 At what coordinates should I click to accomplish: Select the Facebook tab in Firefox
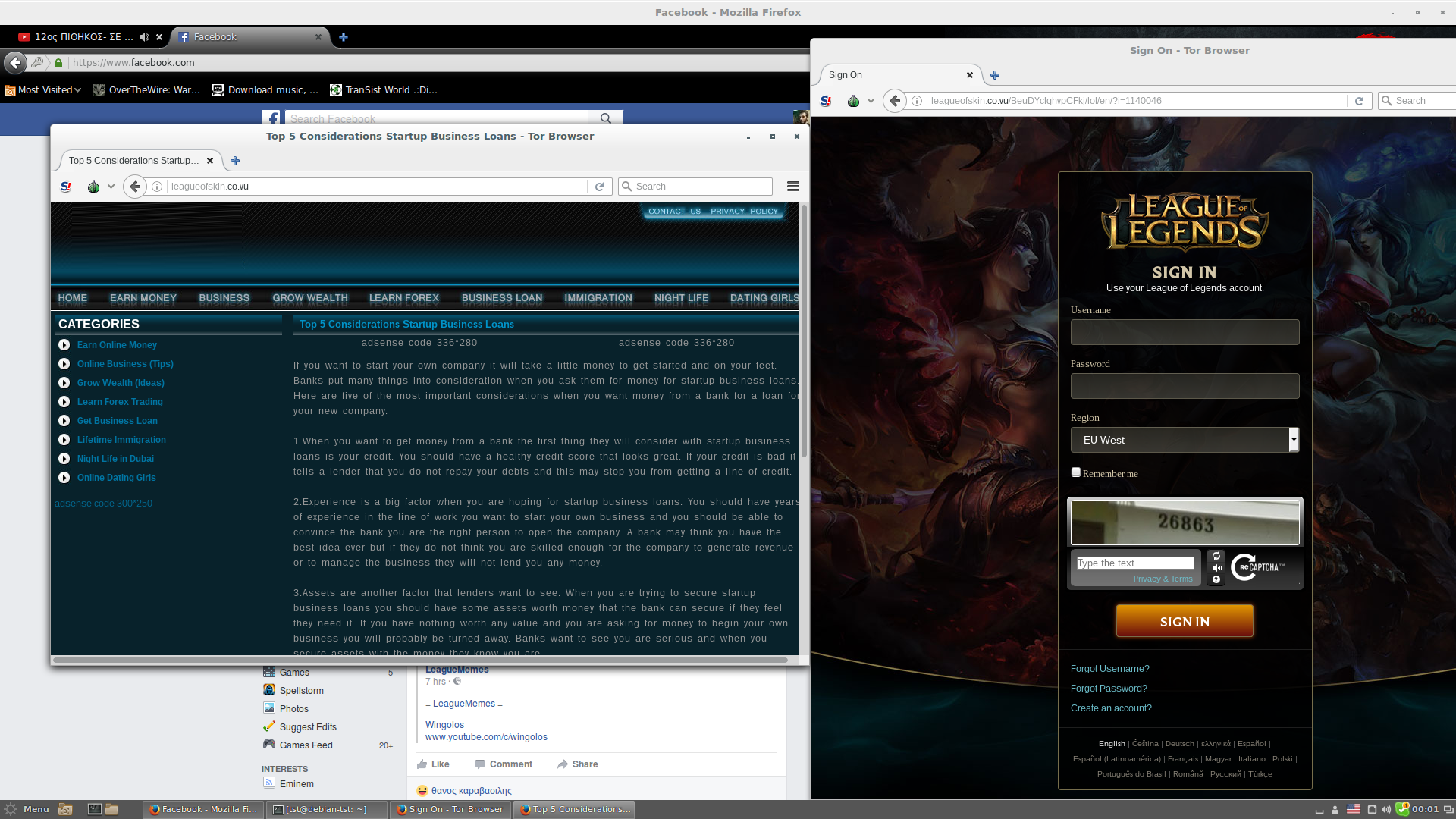point(250,37)
